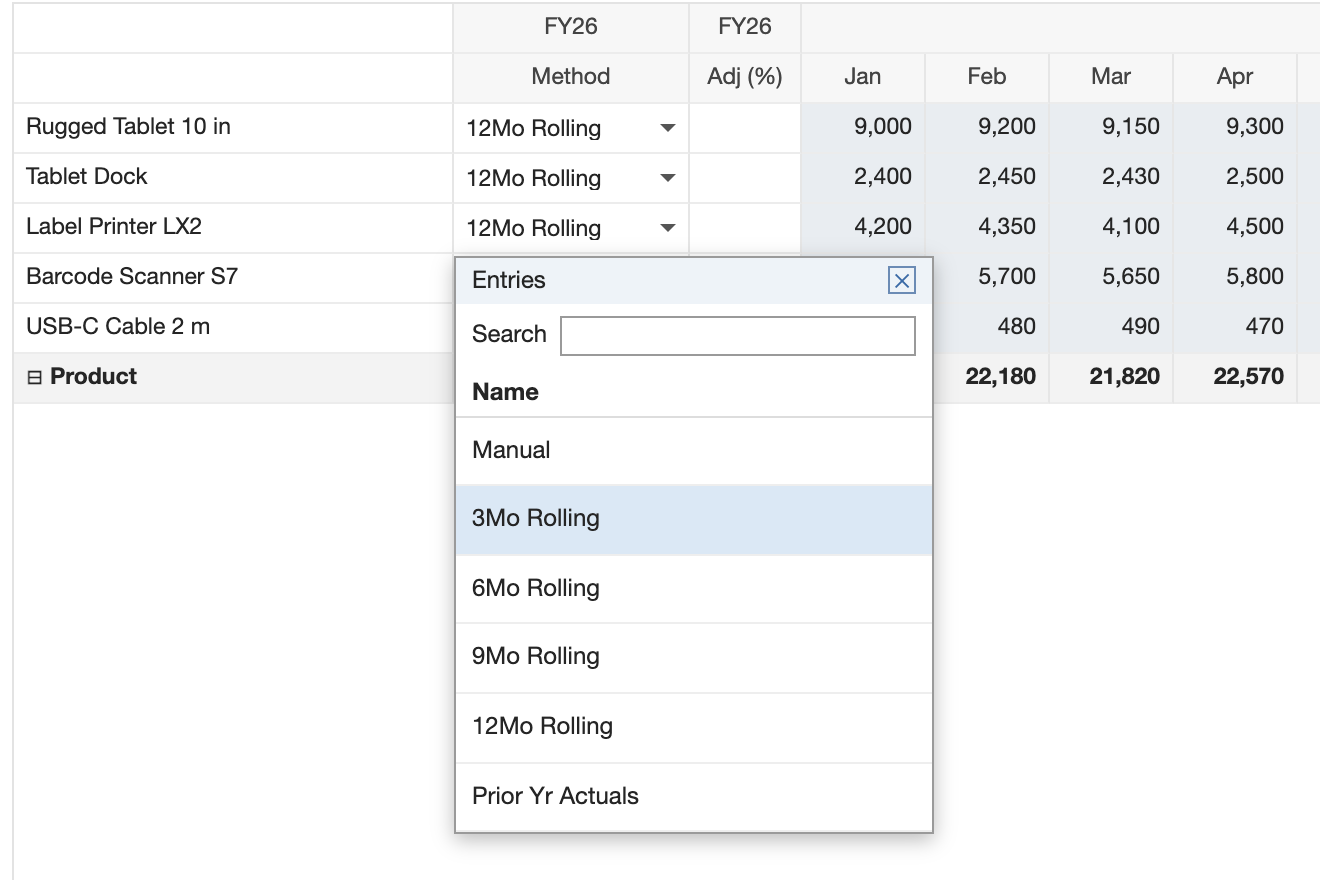Open Method dropdown for Rugged Tablet 10 in

point(668,128)
